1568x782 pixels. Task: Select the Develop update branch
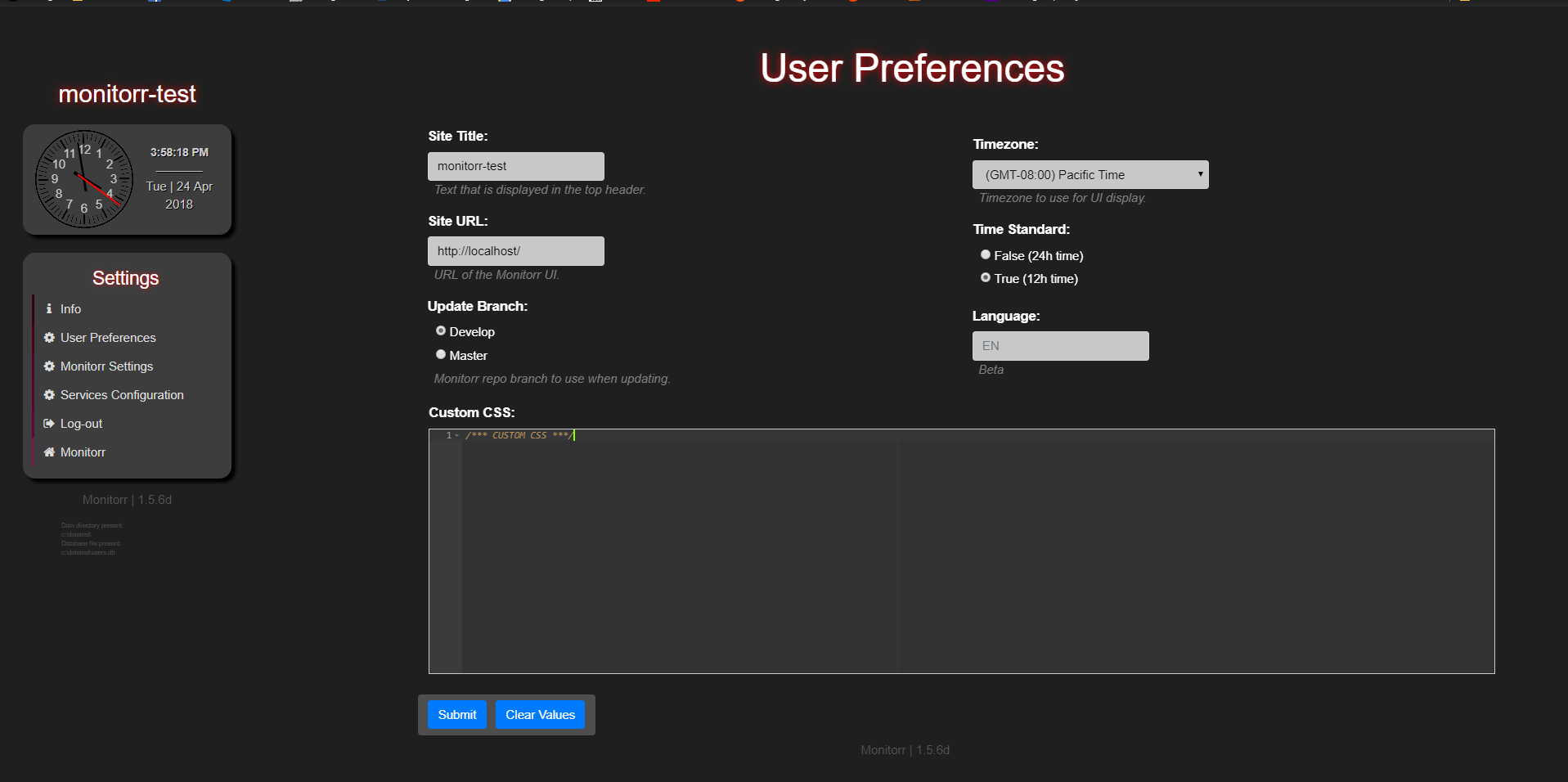(441, 330)
